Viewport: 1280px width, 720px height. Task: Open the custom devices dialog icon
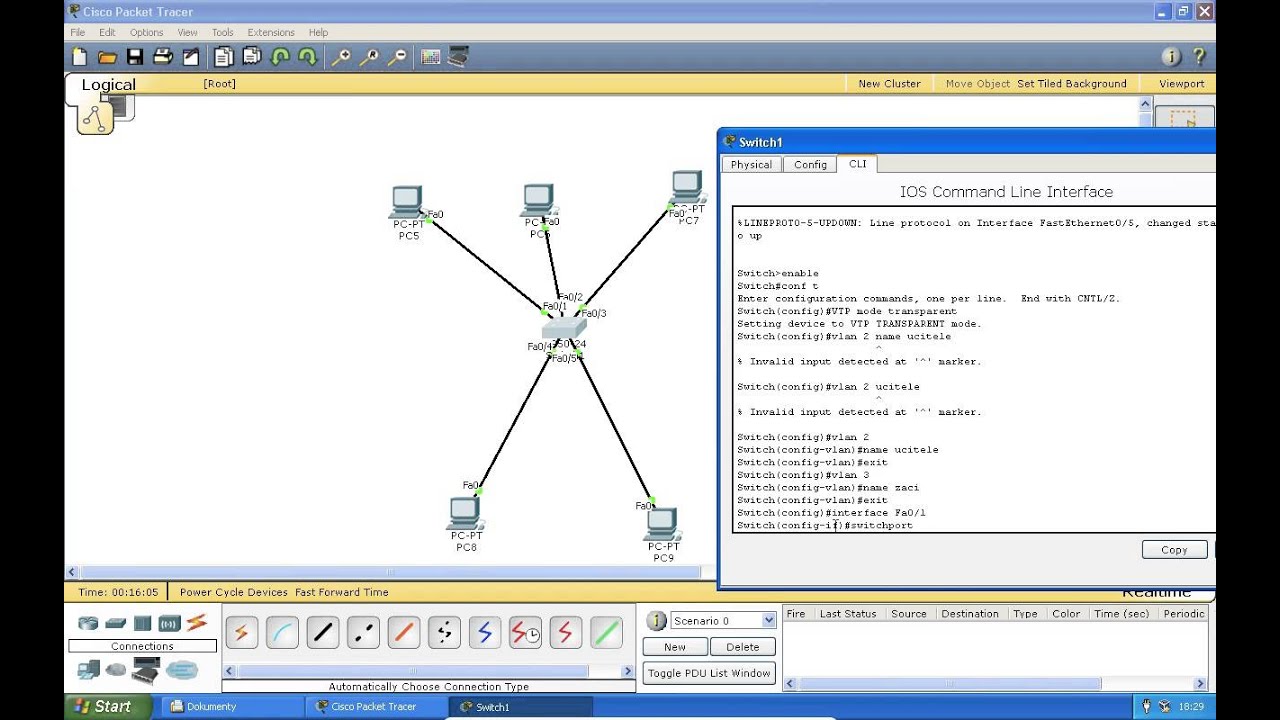[x=458, y=57]
